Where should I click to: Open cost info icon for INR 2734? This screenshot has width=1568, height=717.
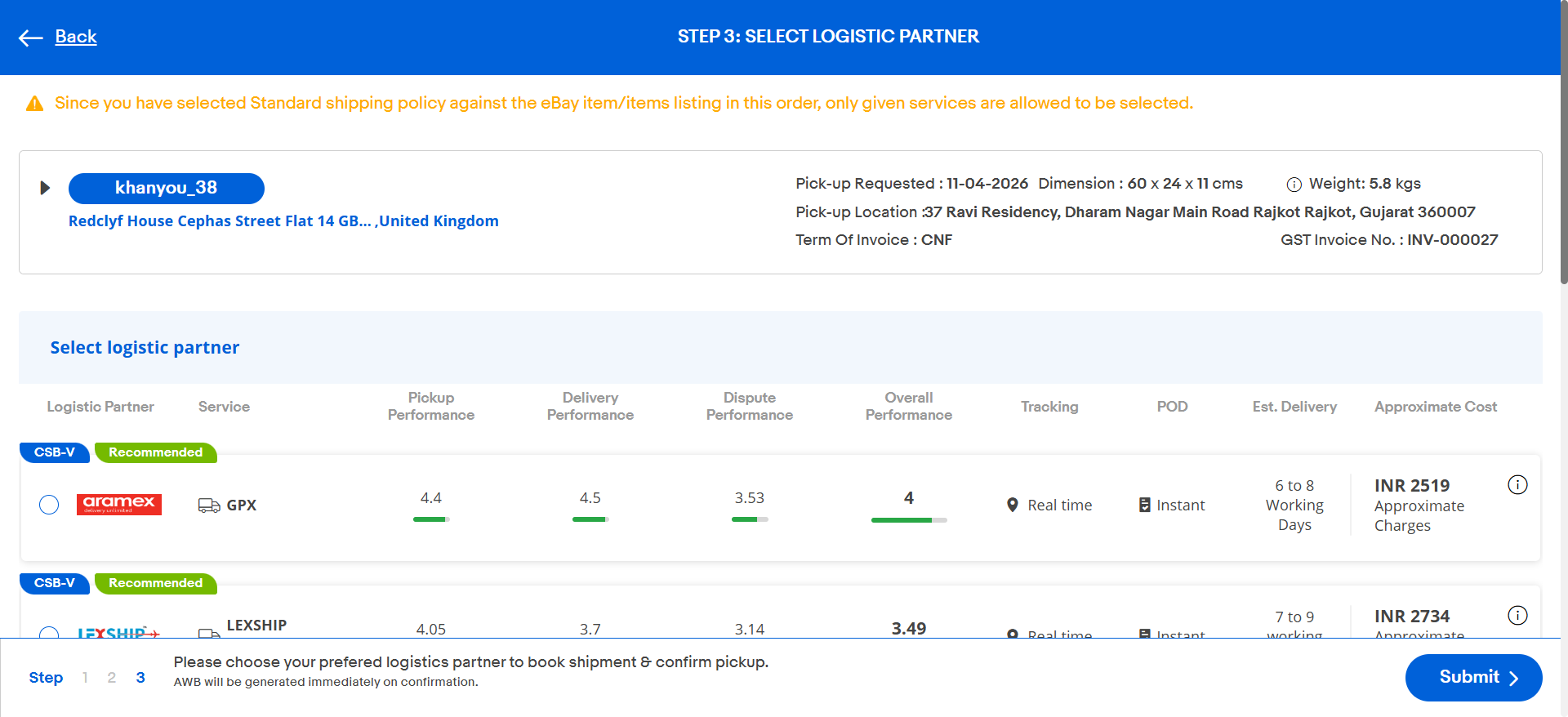pos(1517,616)
